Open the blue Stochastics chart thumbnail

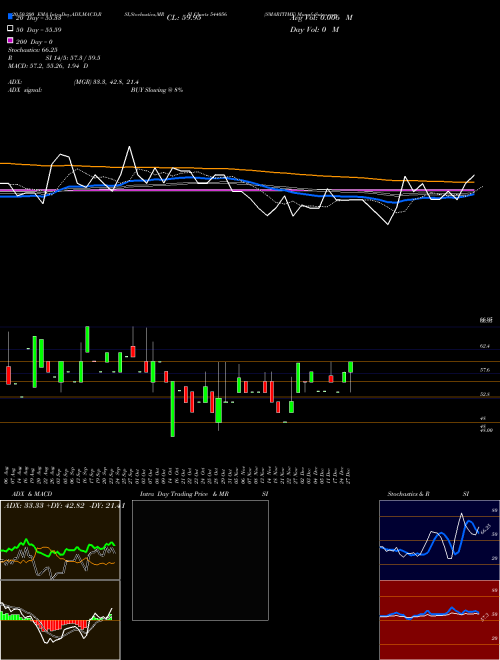(439, 540)
